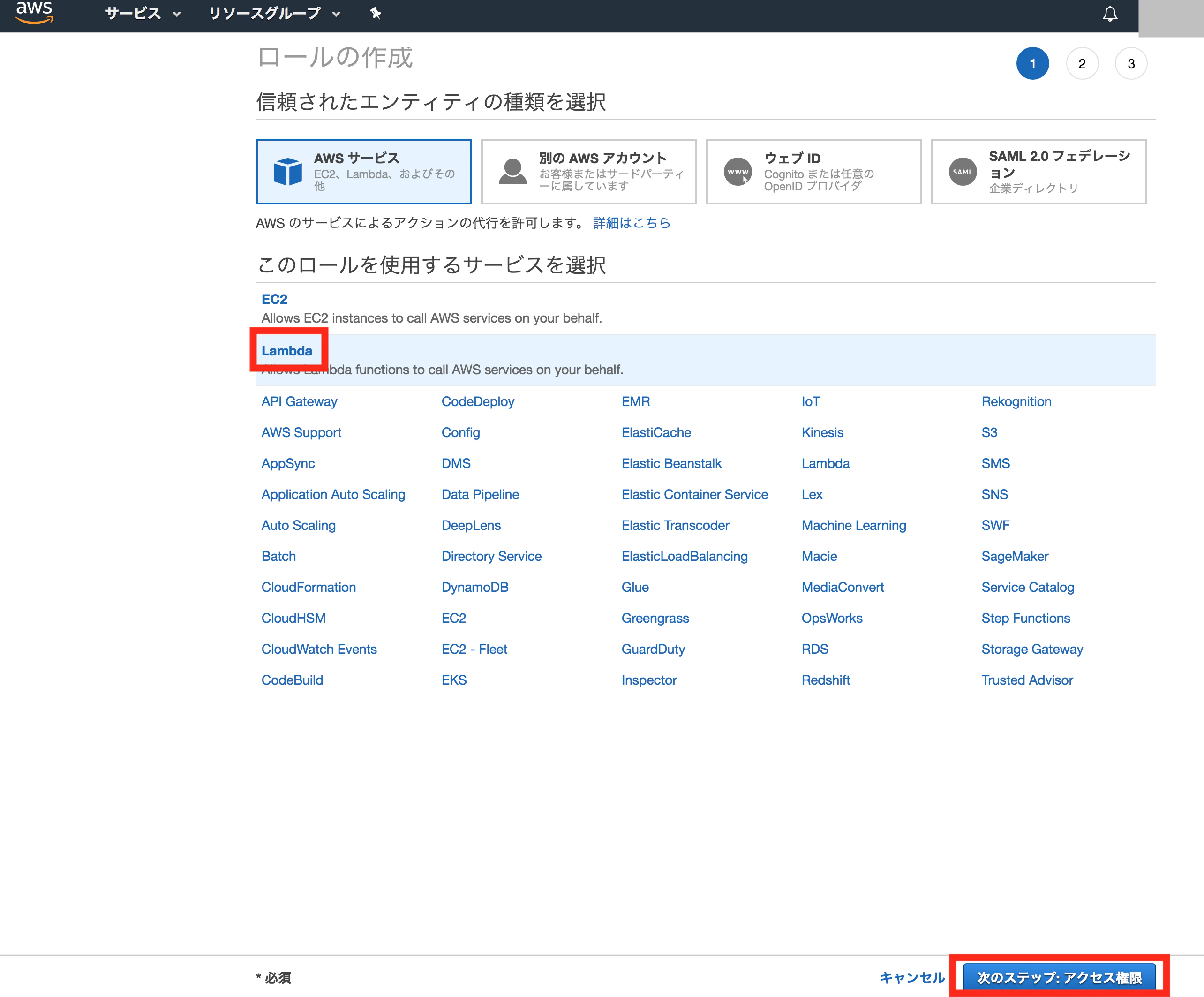
Task: Select EKS service
Action: pyautogui.click(x=454, y=680)
